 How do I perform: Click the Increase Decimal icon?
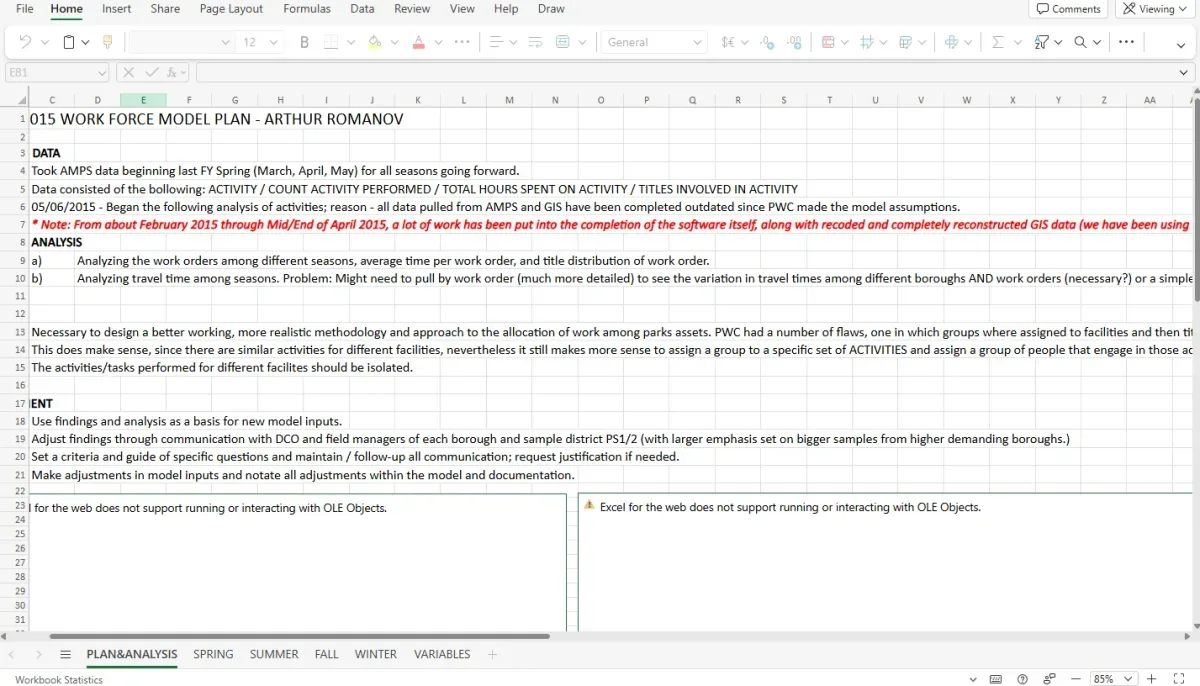pyautogui.click(x=794, y=42)
